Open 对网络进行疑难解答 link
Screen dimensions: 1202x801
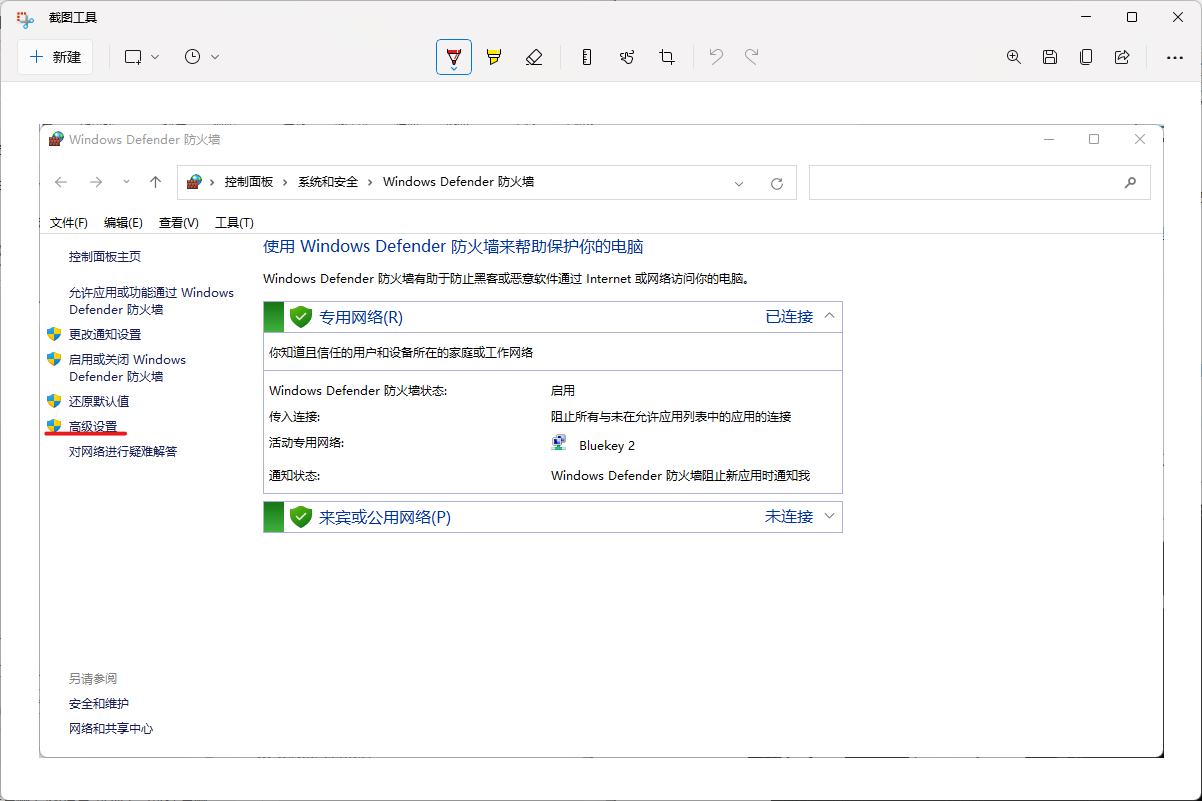point(123,451)
